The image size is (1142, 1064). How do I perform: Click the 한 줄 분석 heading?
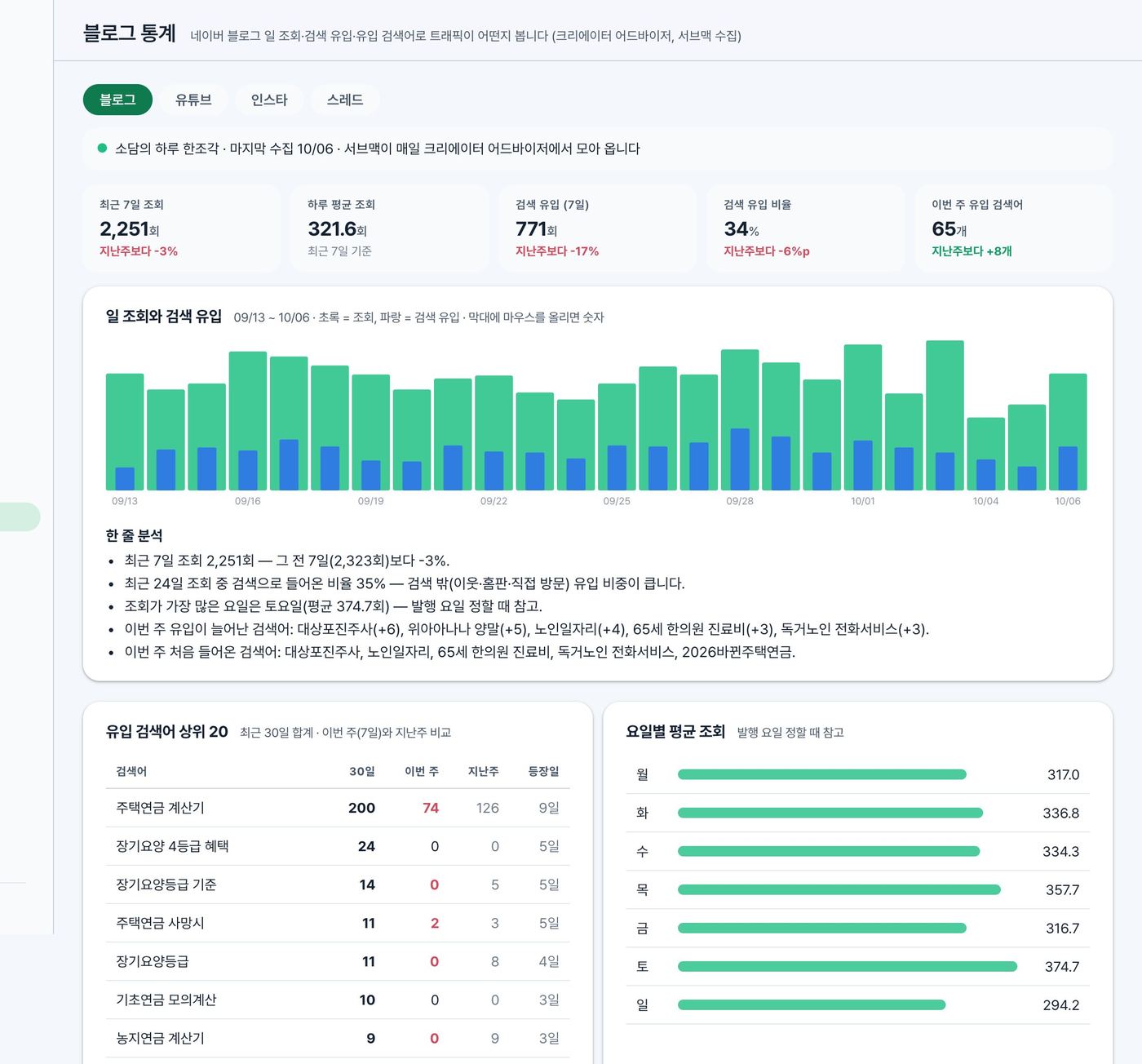coord(134,535)
